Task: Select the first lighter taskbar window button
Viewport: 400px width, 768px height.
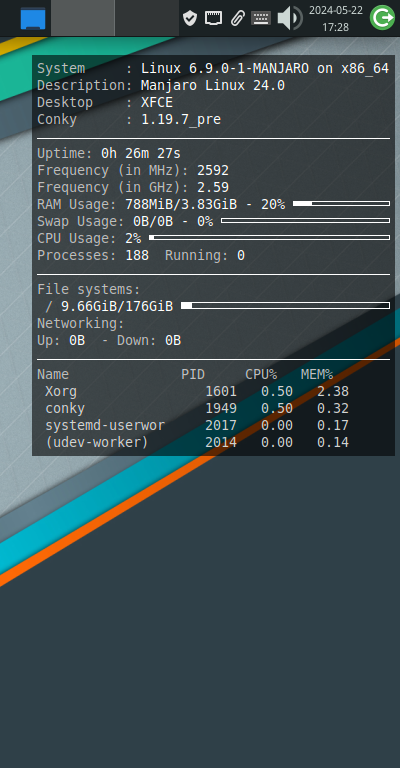Action: (83, 18)
